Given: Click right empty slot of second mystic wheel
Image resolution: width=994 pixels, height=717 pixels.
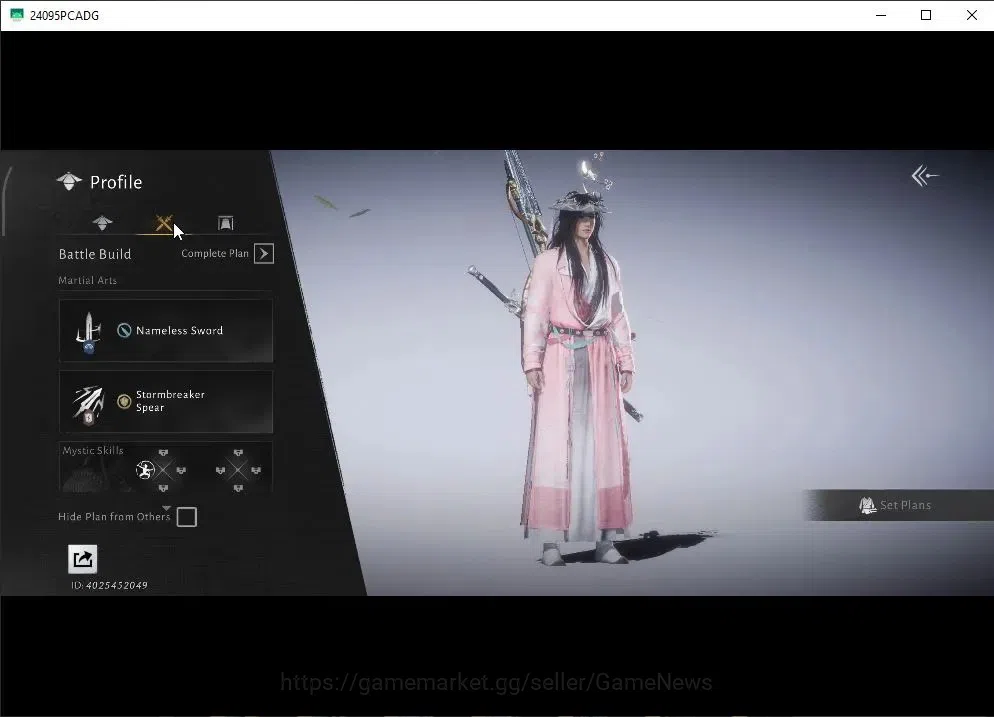Looking at the screenshot, I should (x=256, y=470).
